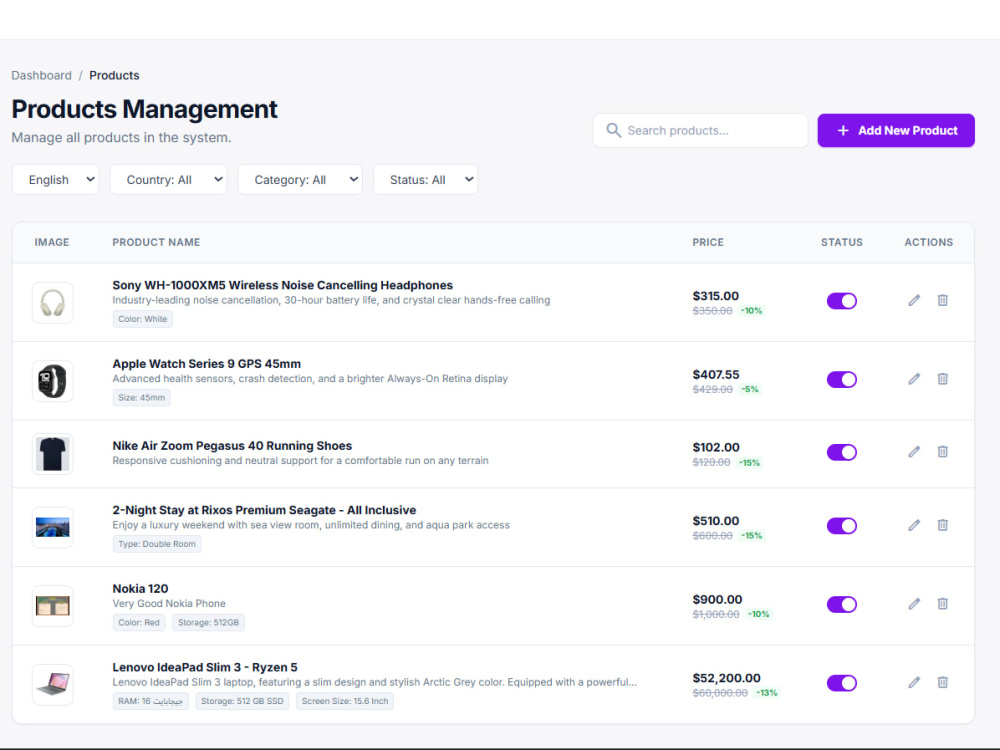
Task: Select the Apple Watch Series 9 GPS 45mm title
Action: point(207,364)
